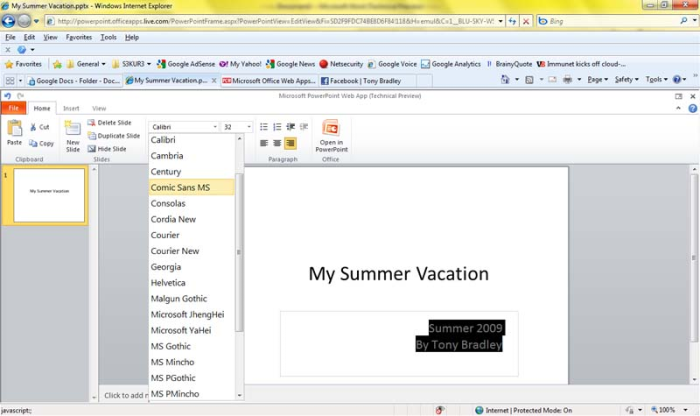This screenshot has height=416, width=700.
Task: Add a New Slide
Action: pos(72,136)
